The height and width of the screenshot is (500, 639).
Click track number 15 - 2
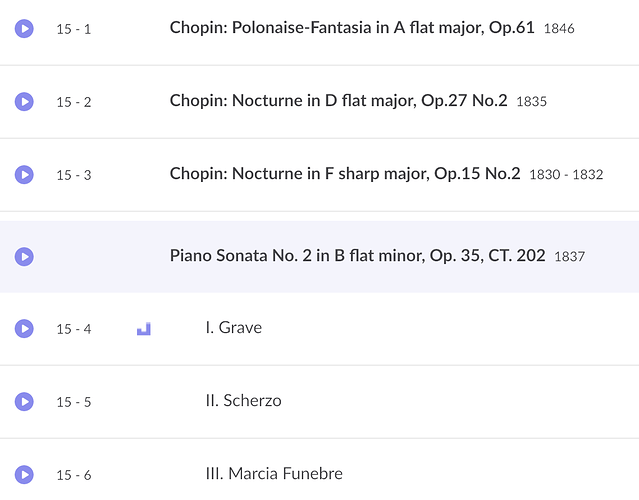(x=74, y=102)
